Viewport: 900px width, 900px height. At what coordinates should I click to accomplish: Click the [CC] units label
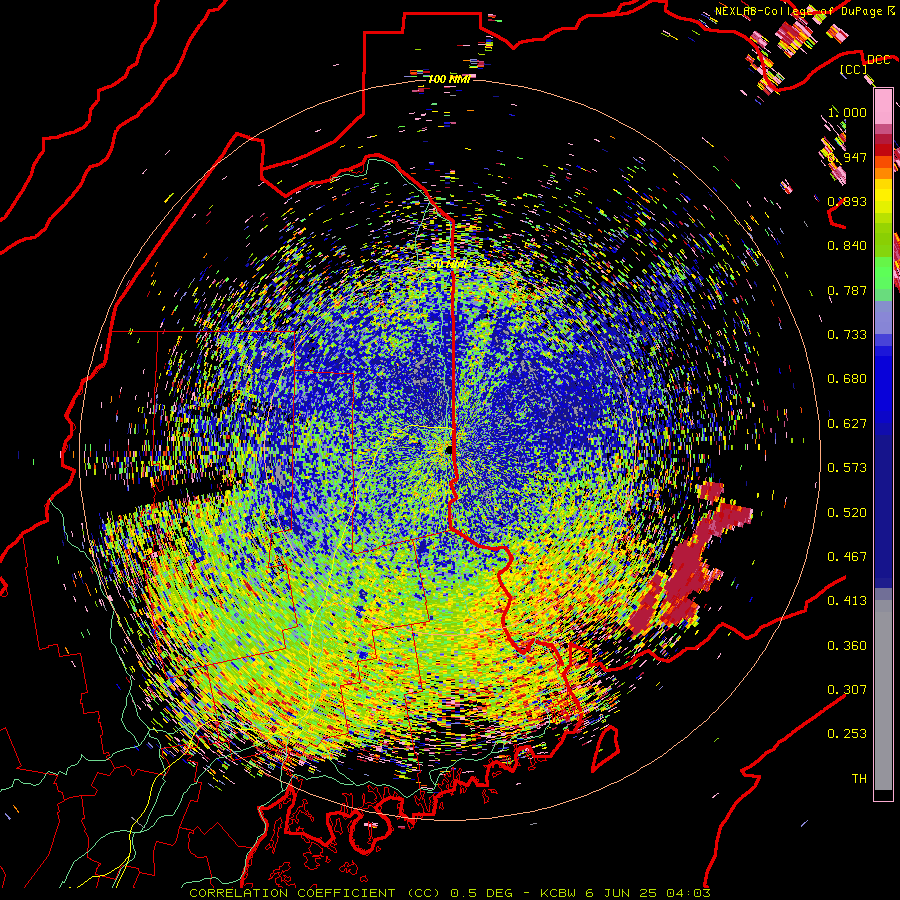[853, 69]
